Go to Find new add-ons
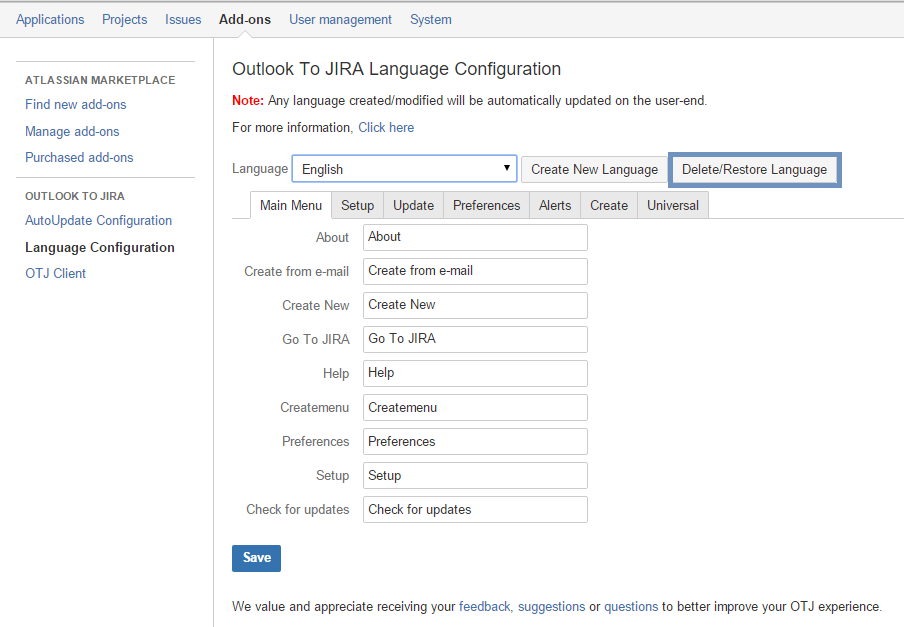 (x=76, y=104)
